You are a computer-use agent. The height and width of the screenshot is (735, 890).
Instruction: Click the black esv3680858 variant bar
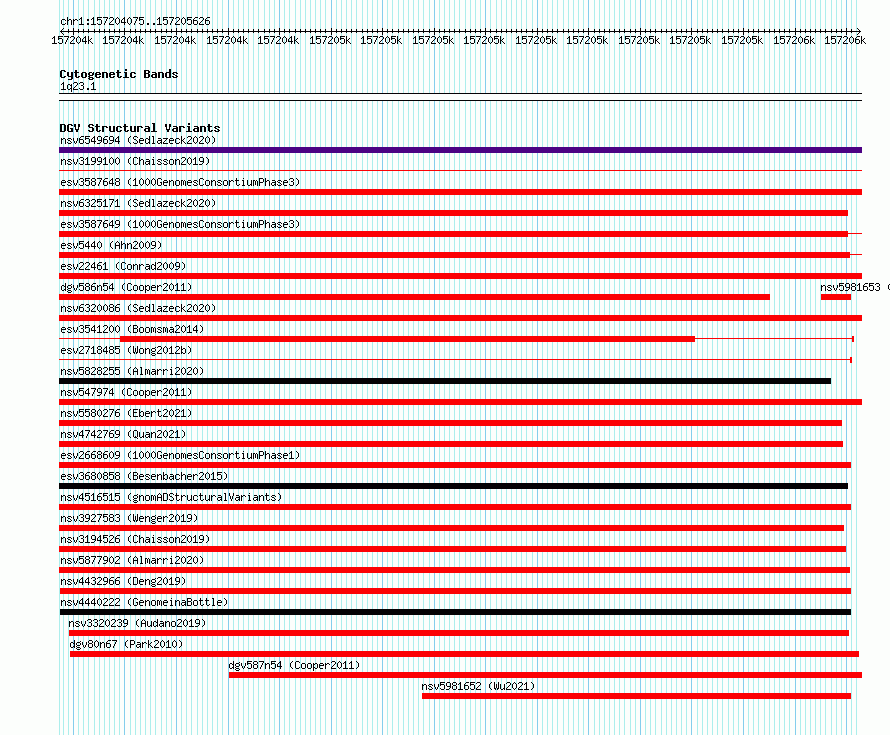[454, 486]
